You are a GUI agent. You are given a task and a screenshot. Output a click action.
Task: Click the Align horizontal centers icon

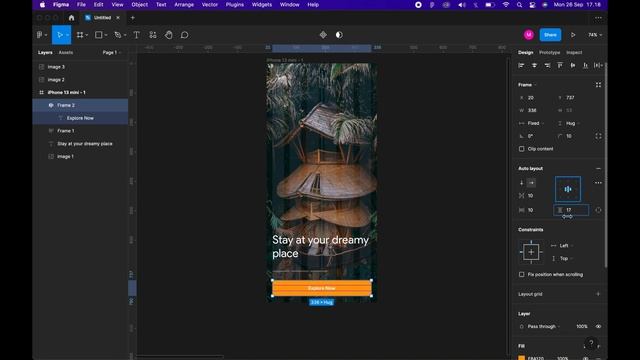pos(534,65)
